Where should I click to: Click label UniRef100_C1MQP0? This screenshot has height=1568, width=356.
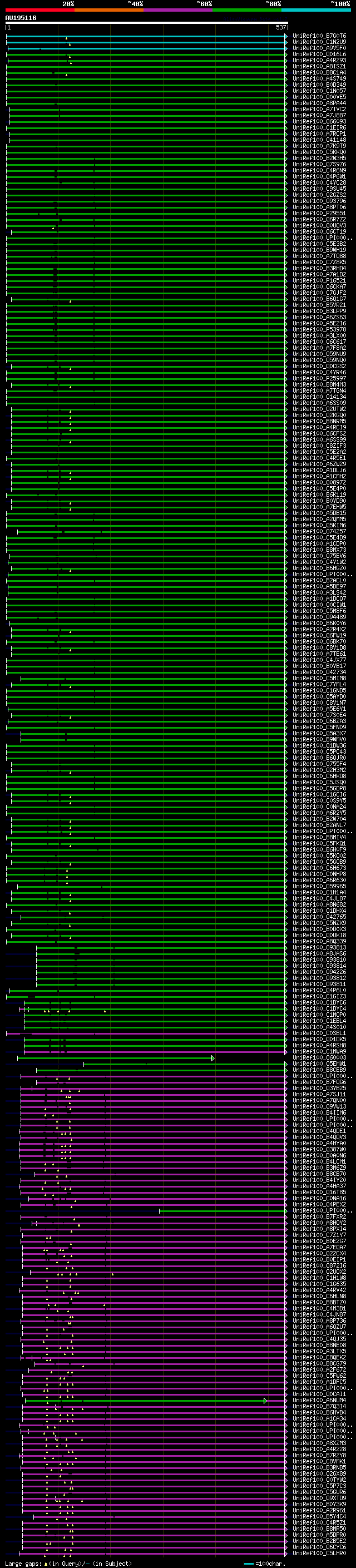click(x=319, y=1015)
